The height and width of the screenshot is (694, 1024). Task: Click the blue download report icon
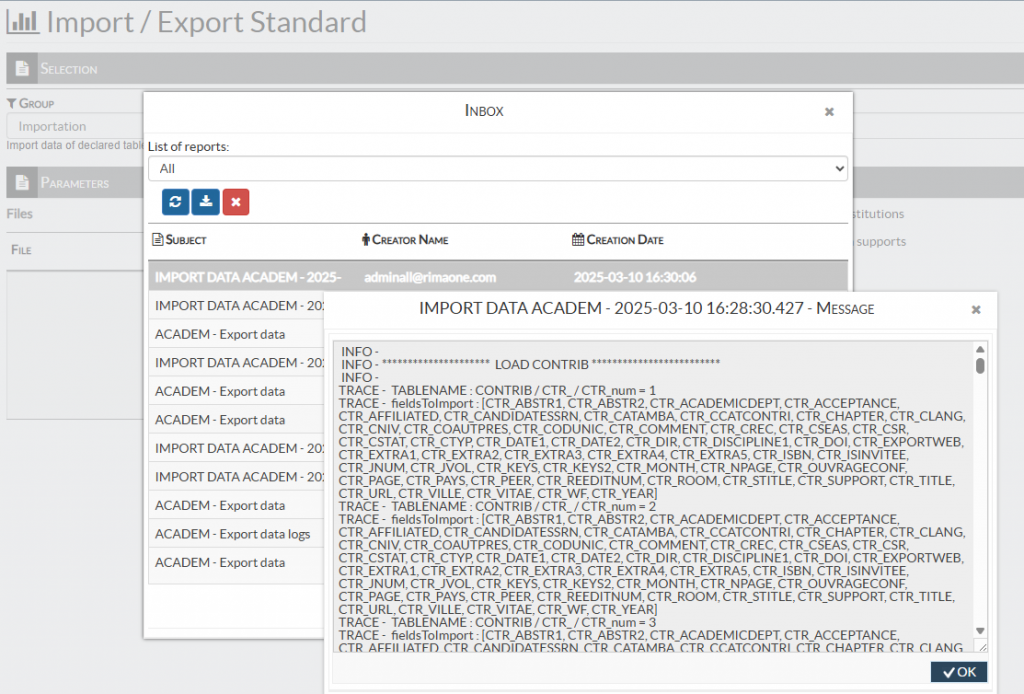coord(205,202)
